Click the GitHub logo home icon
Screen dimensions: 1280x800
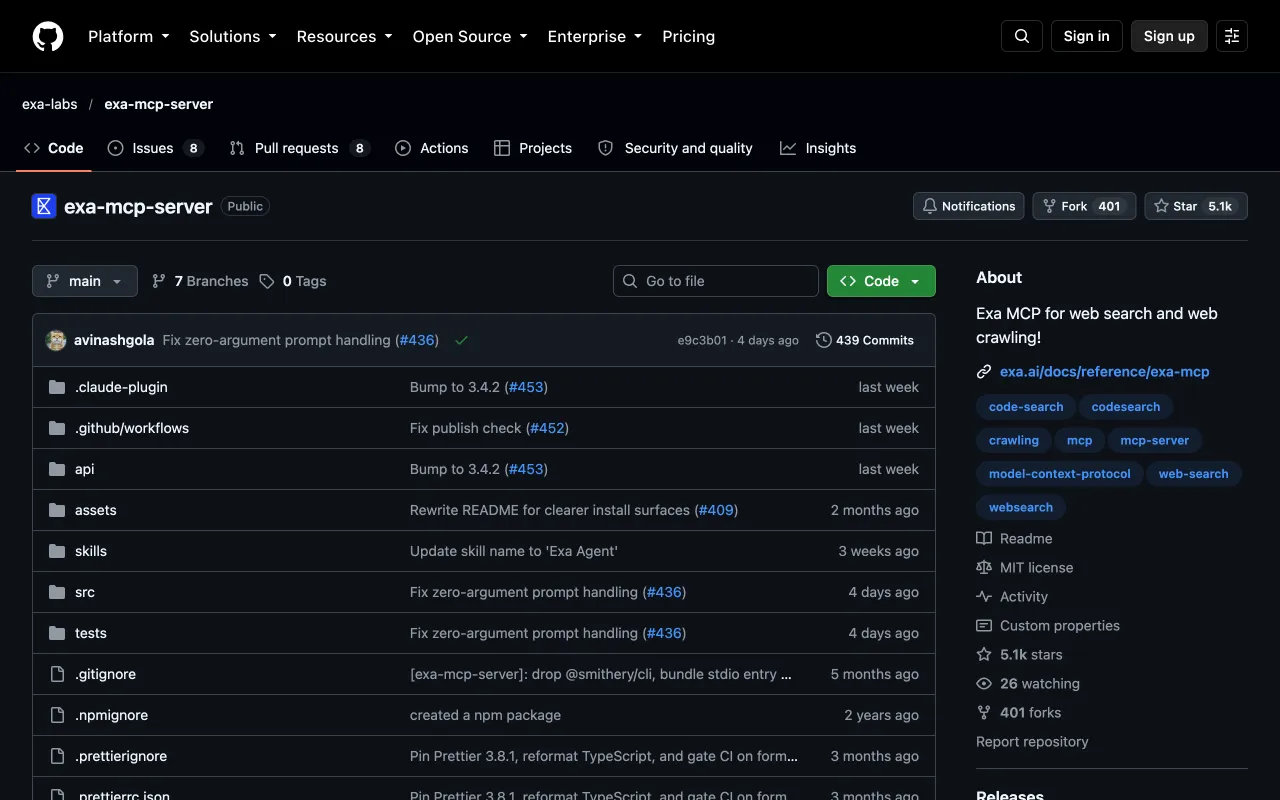pyautogui.click(x=48, y=36)
